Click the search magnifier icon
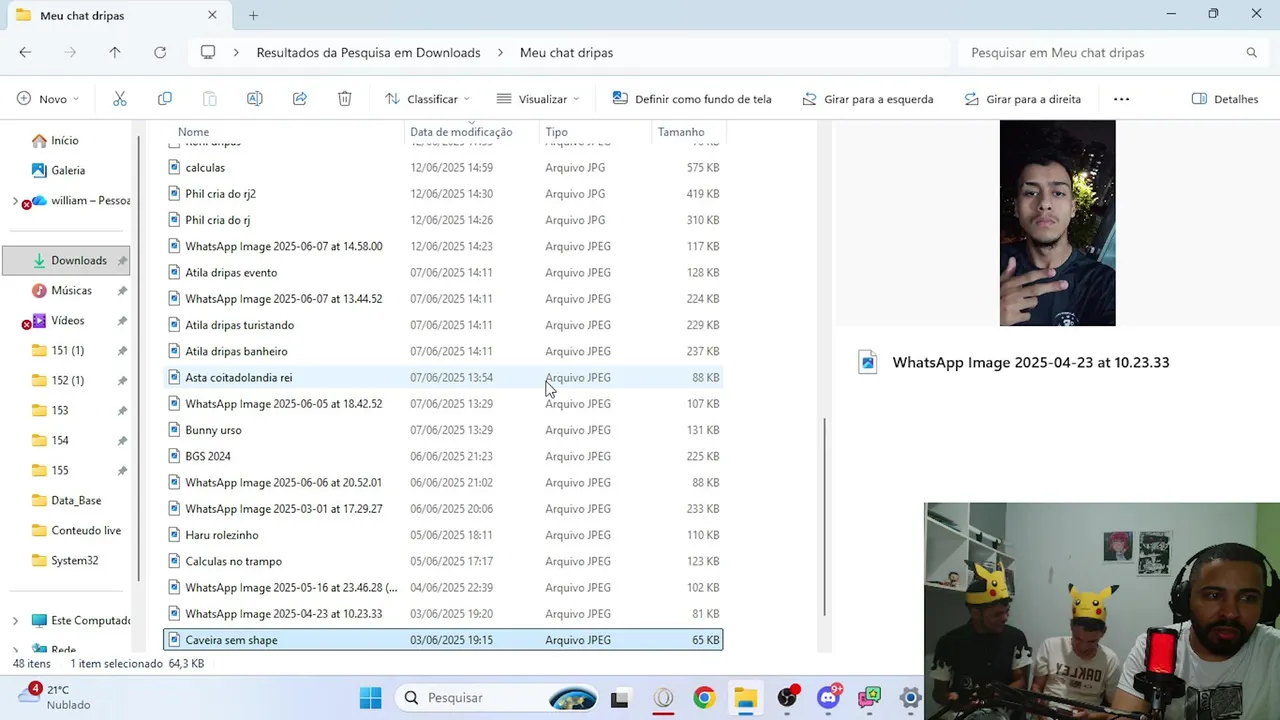The width and height of the screenshot is (1280, 720). pos(1251,52)
